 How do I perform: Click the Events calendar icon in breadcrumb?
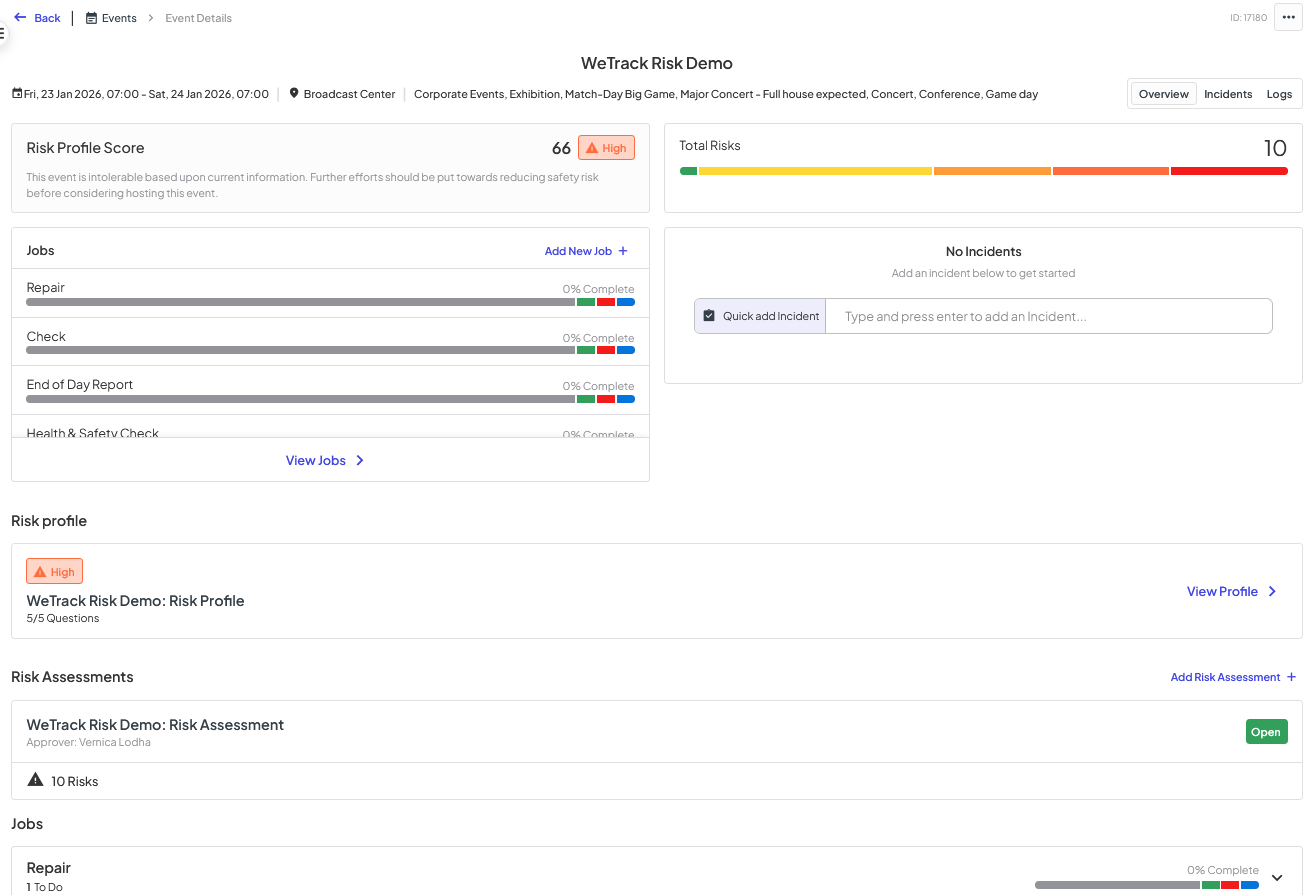(91, 18)
